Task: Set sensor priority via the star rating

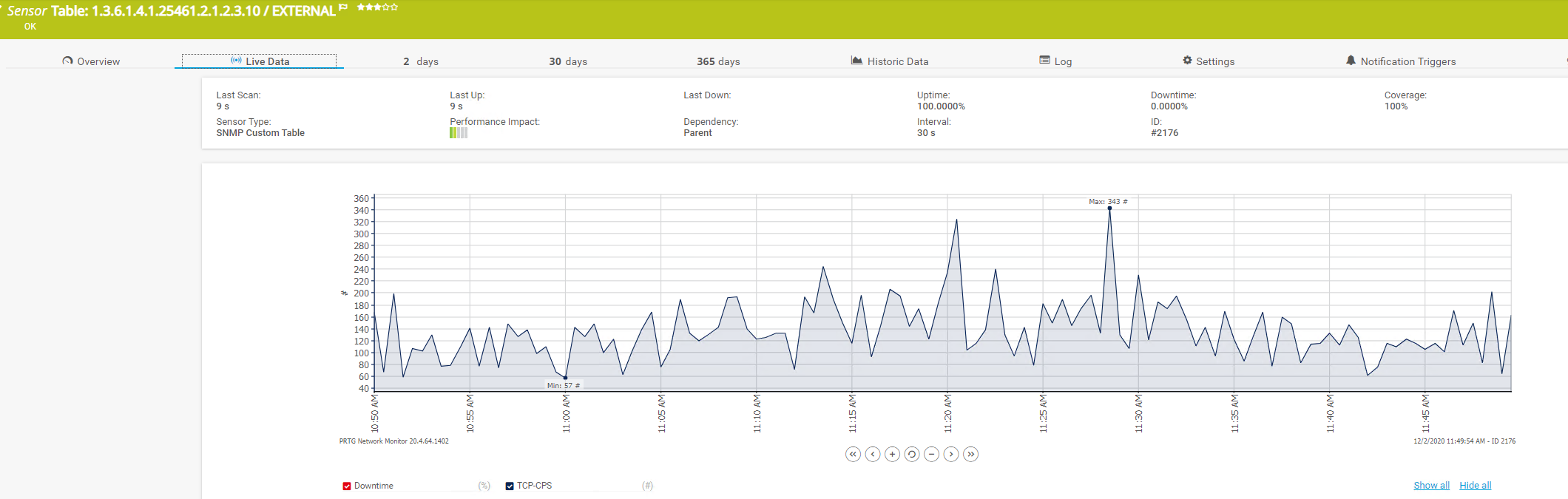Action: (377, 7)
